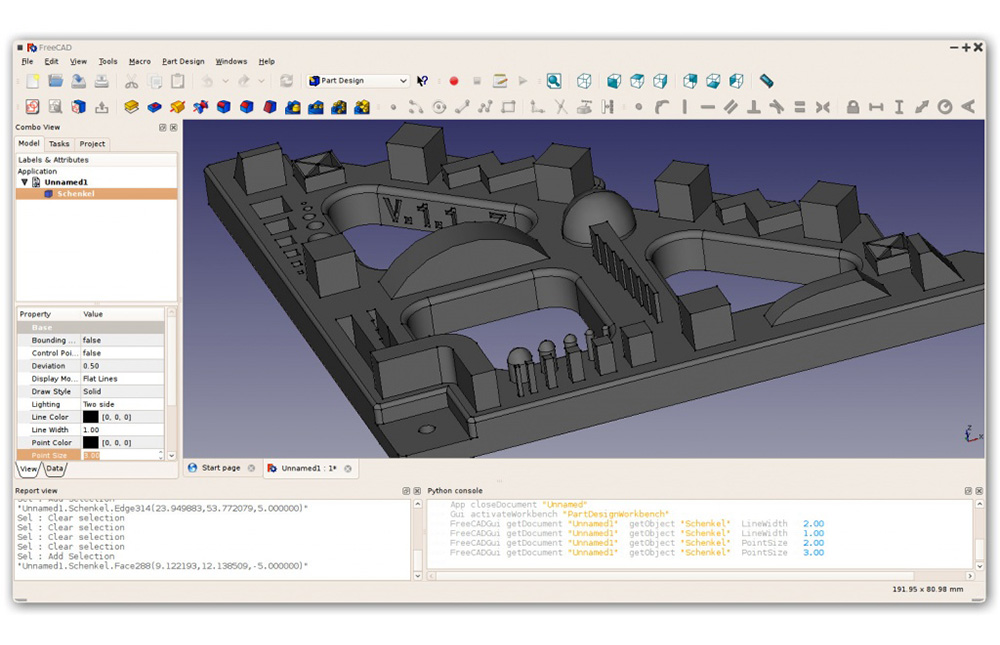The width and height of the screenshot is (1000, 645).
Task: Click the Point Size spinner arrows
Action: tap(161, 455)
